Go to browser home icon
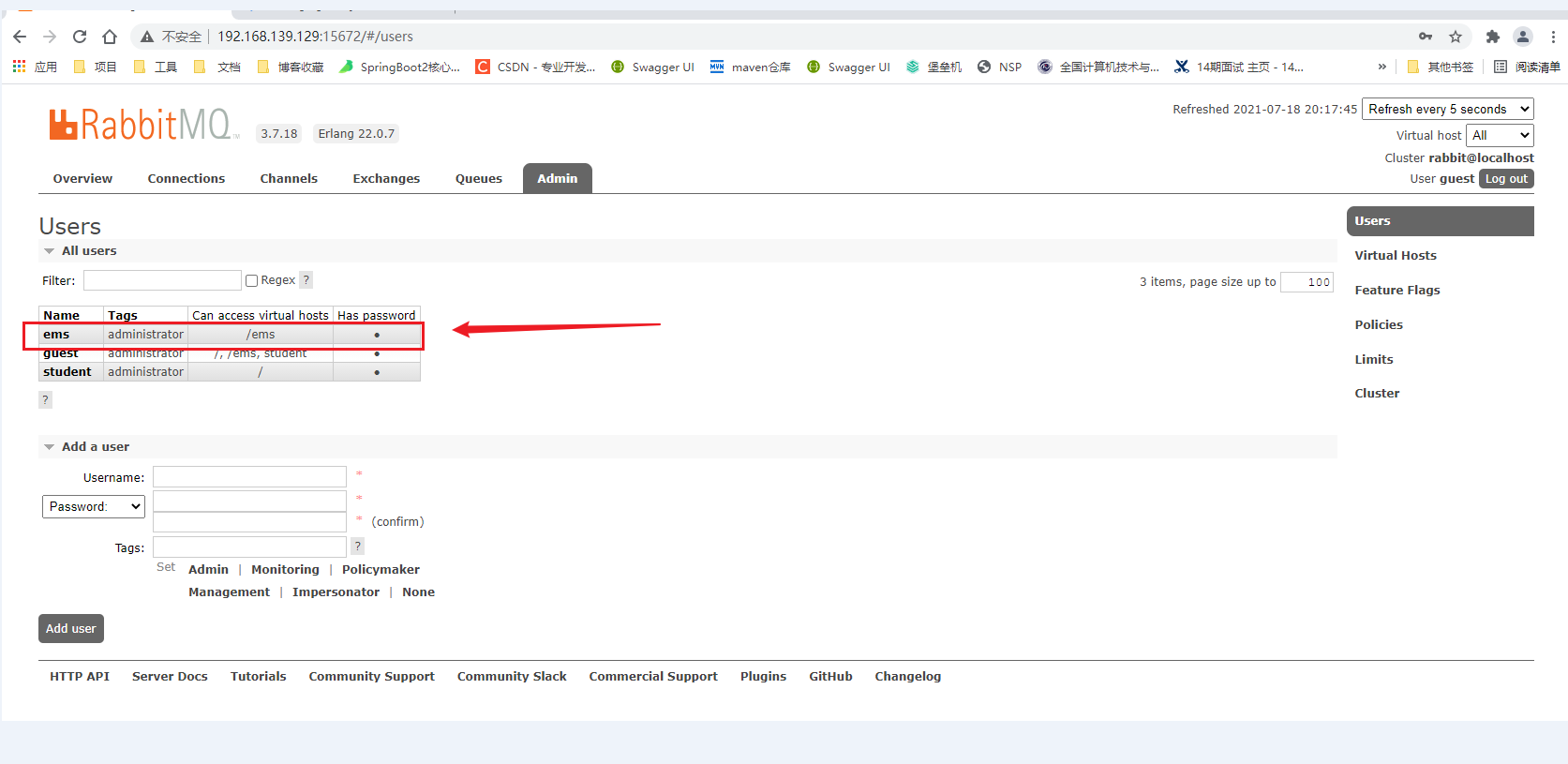 click(110, 37)
